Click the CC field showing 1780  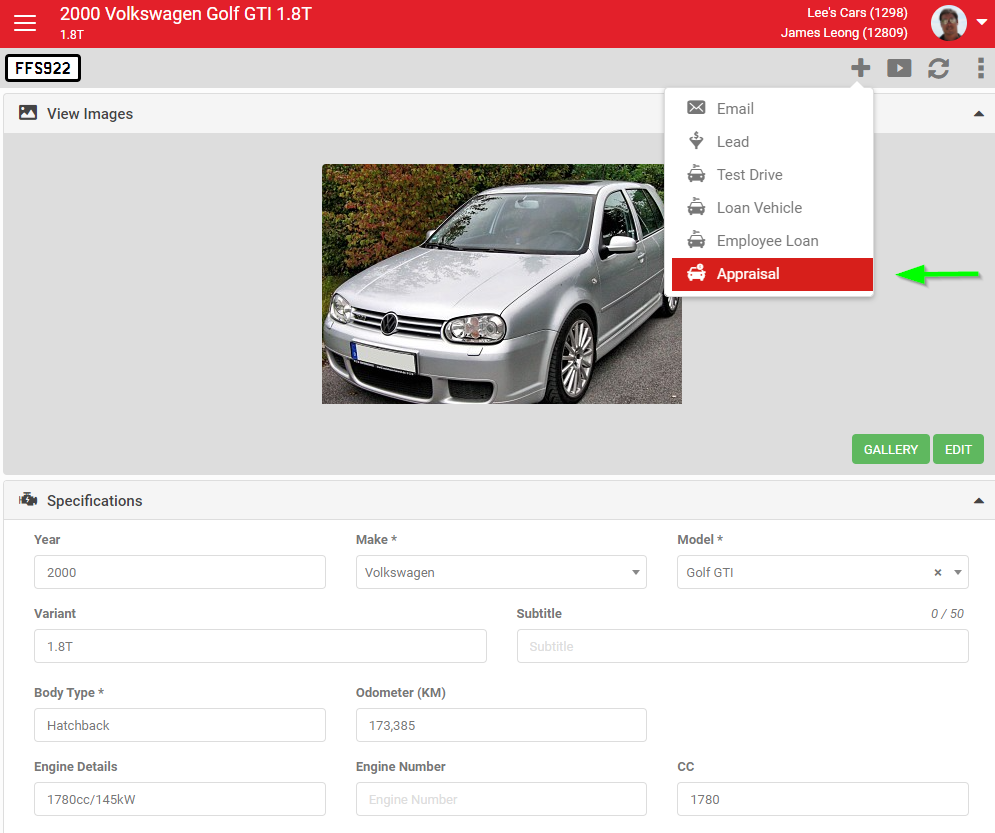[x=823, y=799]
